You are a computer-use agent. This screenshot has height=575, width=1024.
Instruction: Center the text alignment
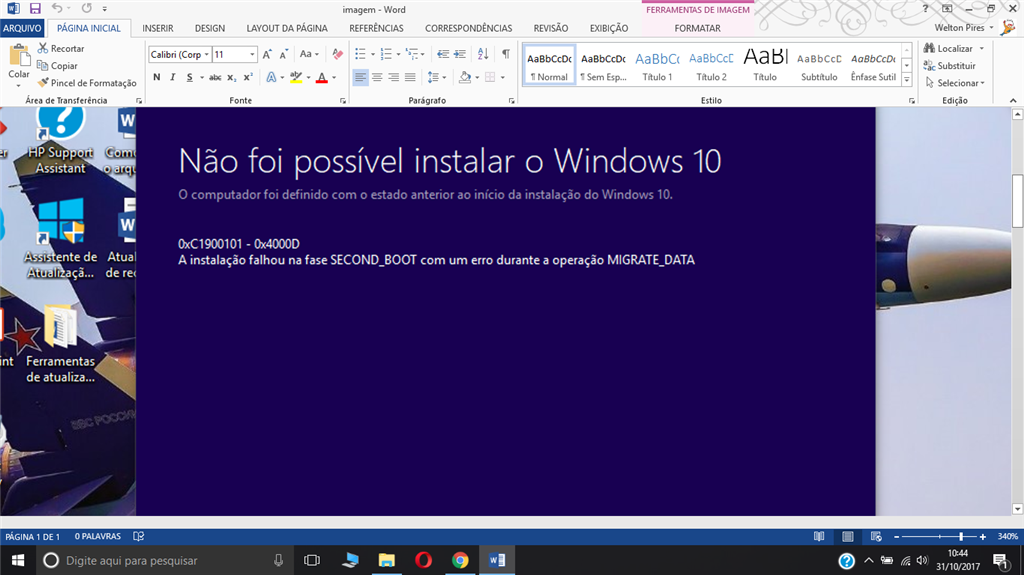377,77
